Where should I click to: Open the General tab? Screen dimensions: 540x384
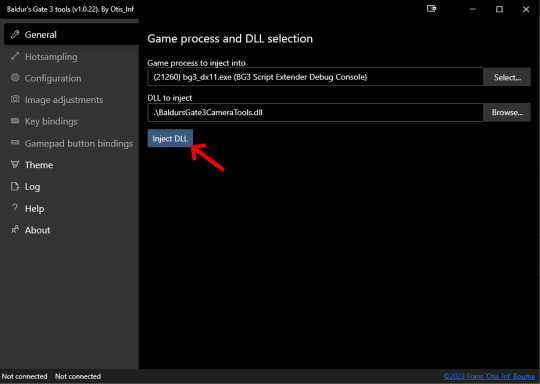pos(71,34)
